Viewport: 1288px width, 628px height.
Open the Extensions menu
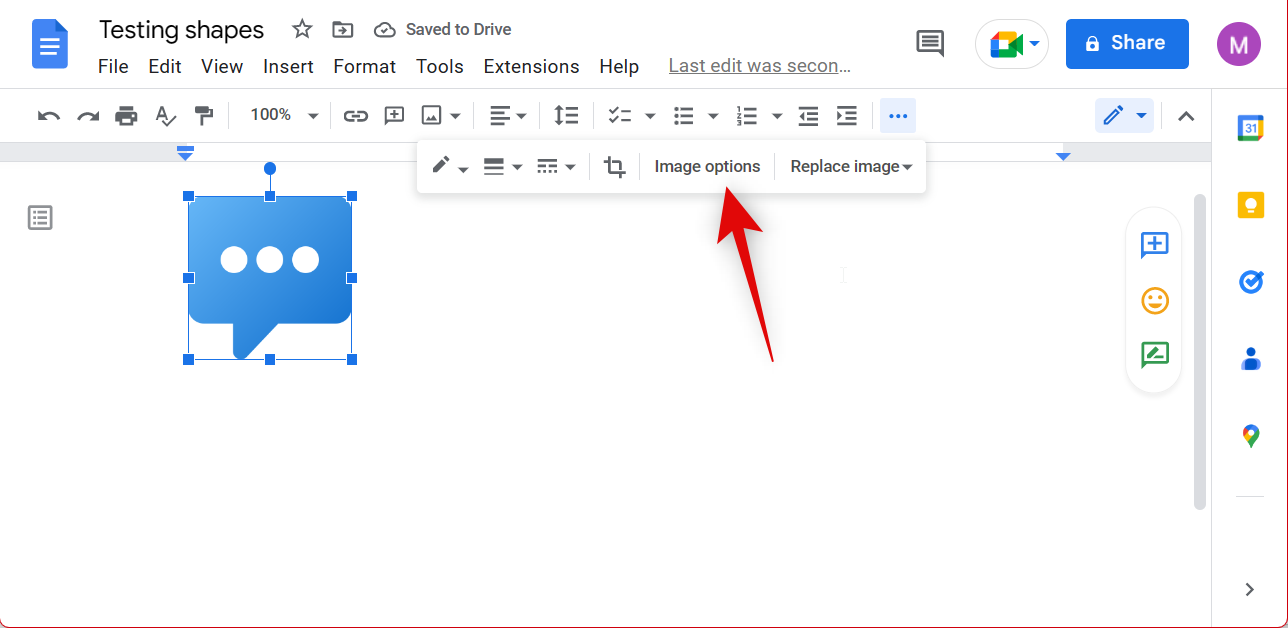pyautogui.click(x=531, y=67)
